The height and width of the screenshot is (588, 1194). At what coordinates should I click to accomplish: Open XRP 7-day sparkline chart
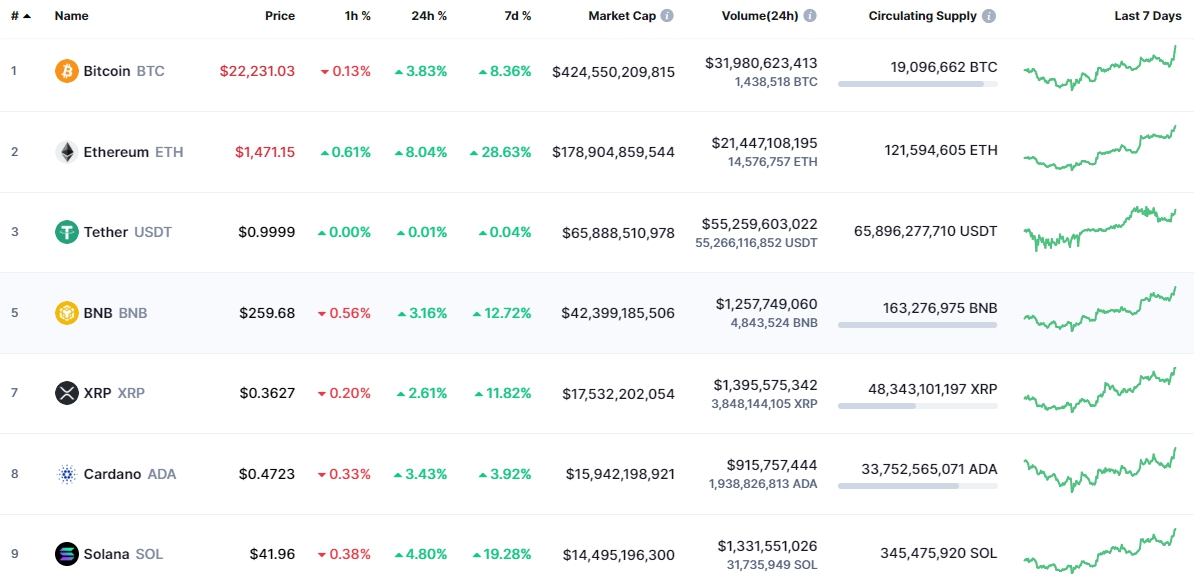(x=1100, y=390)
